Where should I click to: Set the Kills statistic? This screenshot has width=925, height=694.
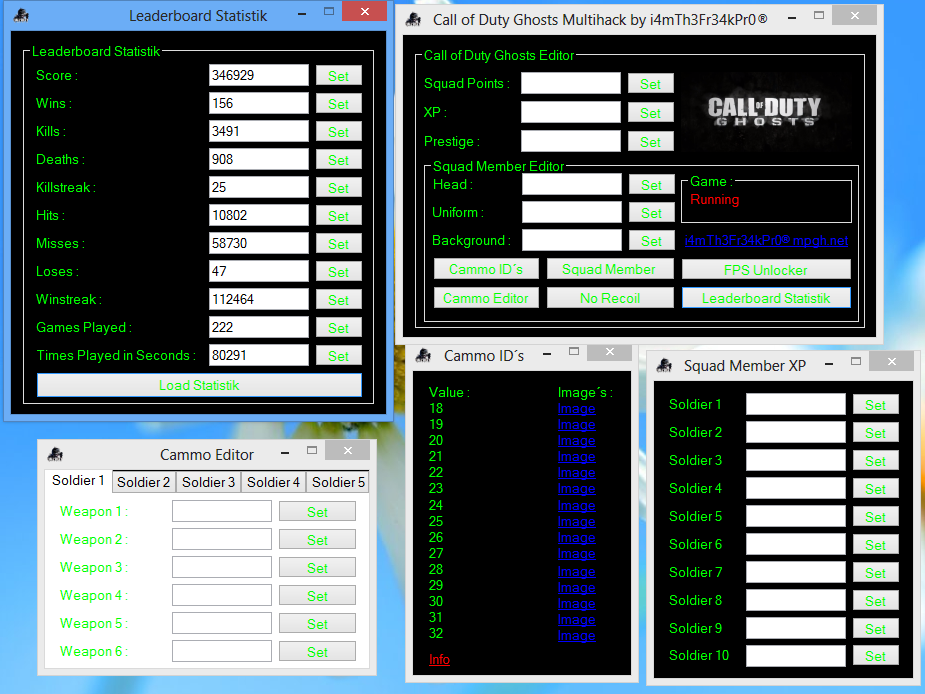pos(339,132)
